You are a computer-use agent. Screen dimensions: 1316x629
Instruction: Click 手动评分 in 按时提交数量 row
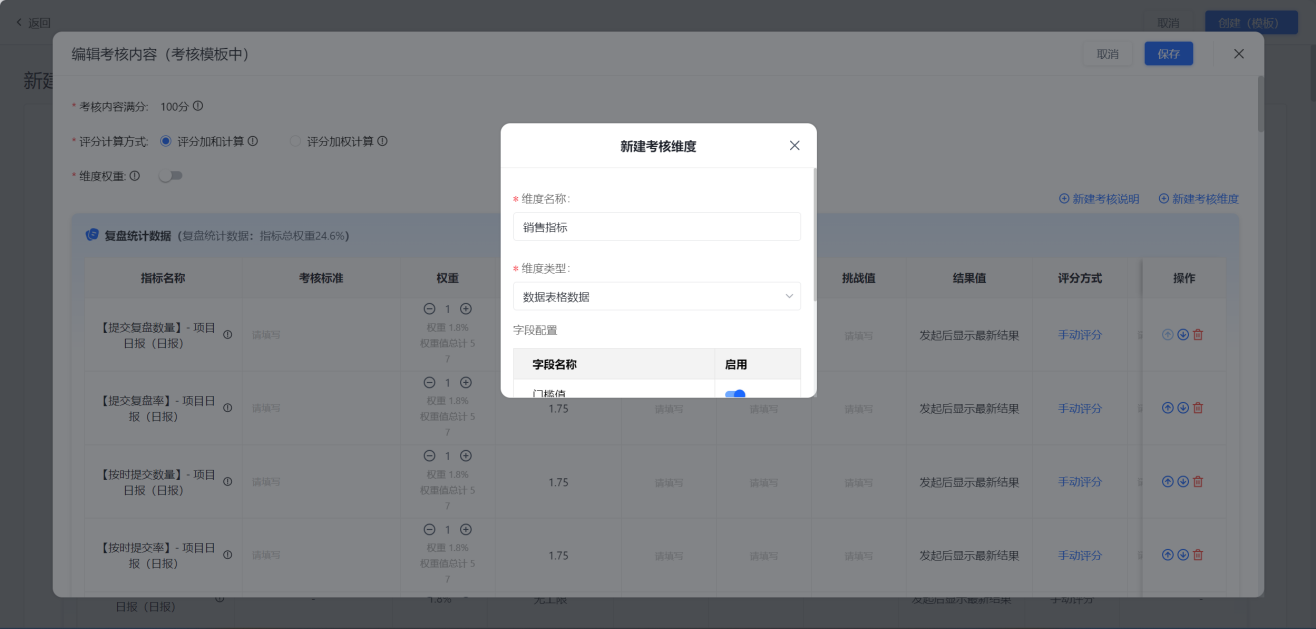[x=1080, y=482]
